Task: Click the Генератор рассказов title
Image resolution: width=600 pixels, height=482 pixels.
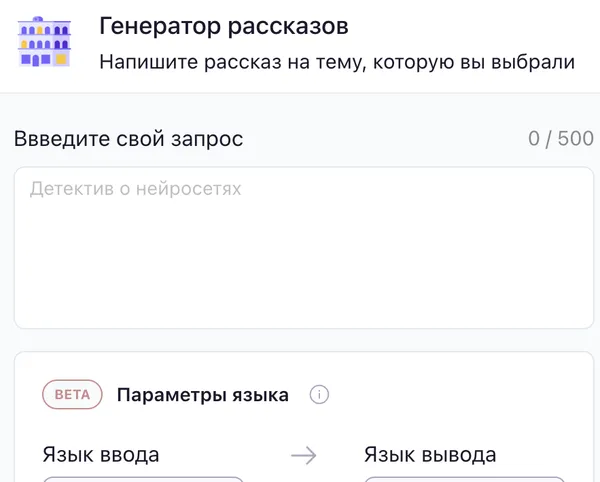Action: click(224, 25)
